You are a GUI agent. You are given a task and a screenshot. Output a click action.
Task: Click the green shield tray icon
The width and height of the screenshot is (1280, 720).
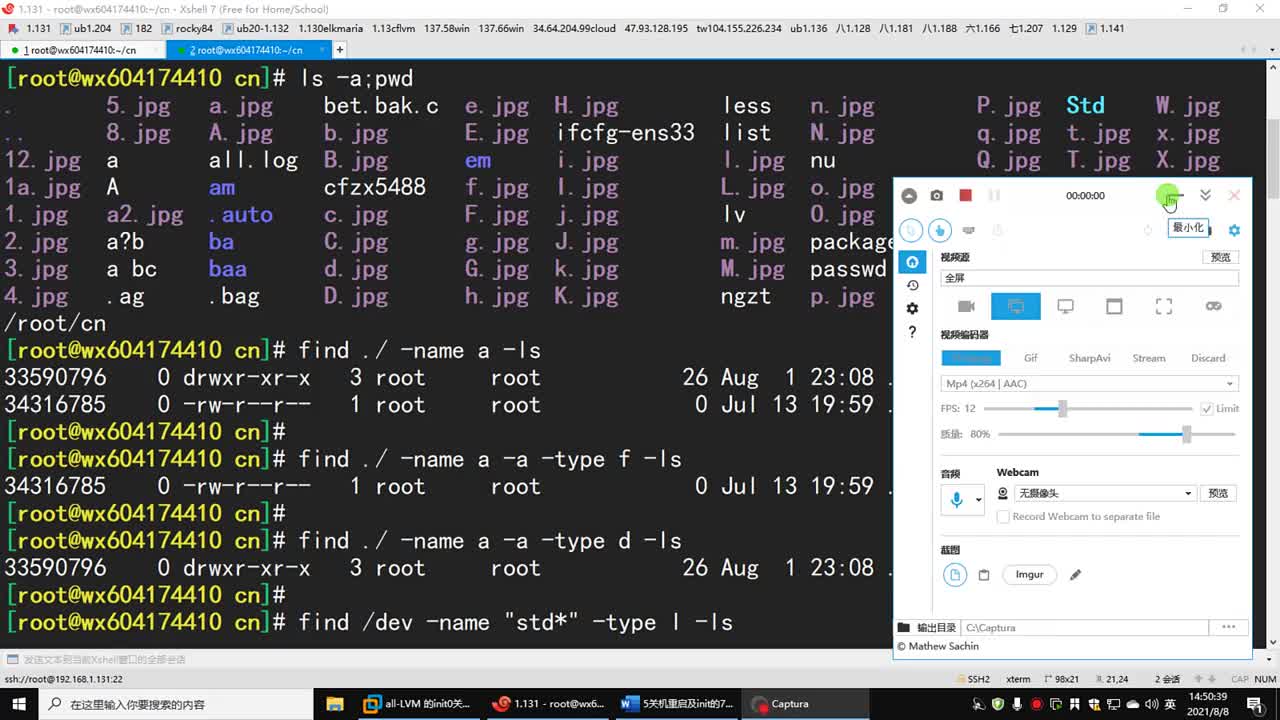click(1000, 704)
